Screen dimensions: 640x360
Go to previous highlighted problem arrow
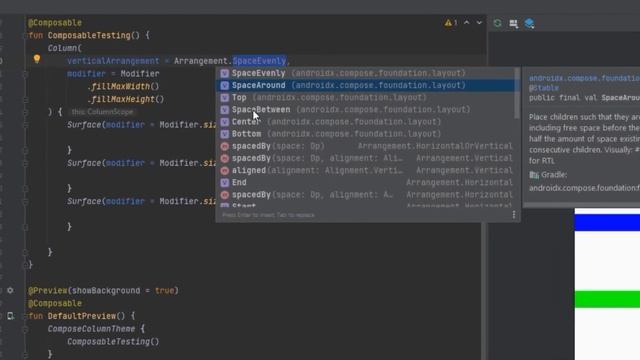pos(467,23)
